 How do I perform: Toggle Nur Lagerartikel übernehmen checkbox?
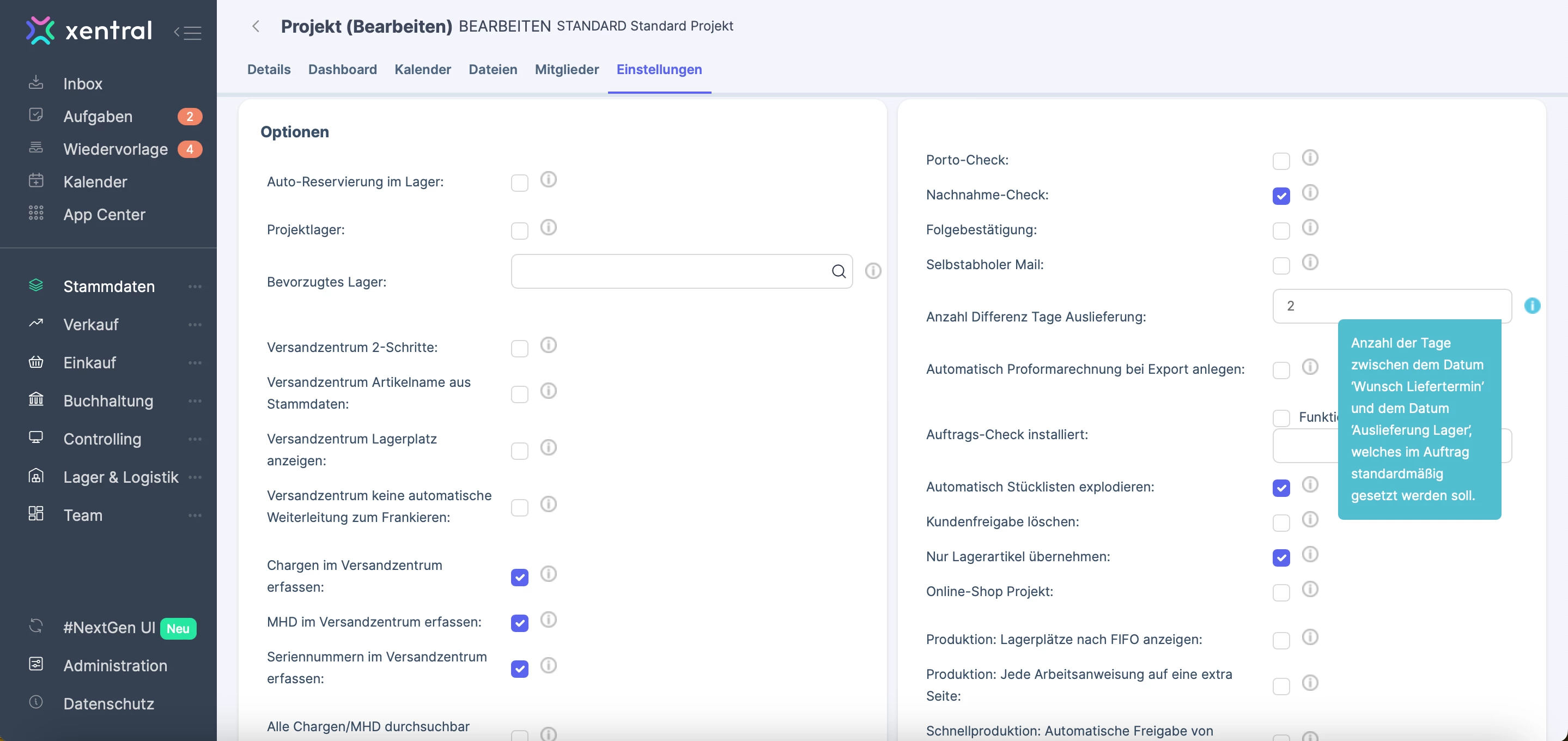(1281, 558)
